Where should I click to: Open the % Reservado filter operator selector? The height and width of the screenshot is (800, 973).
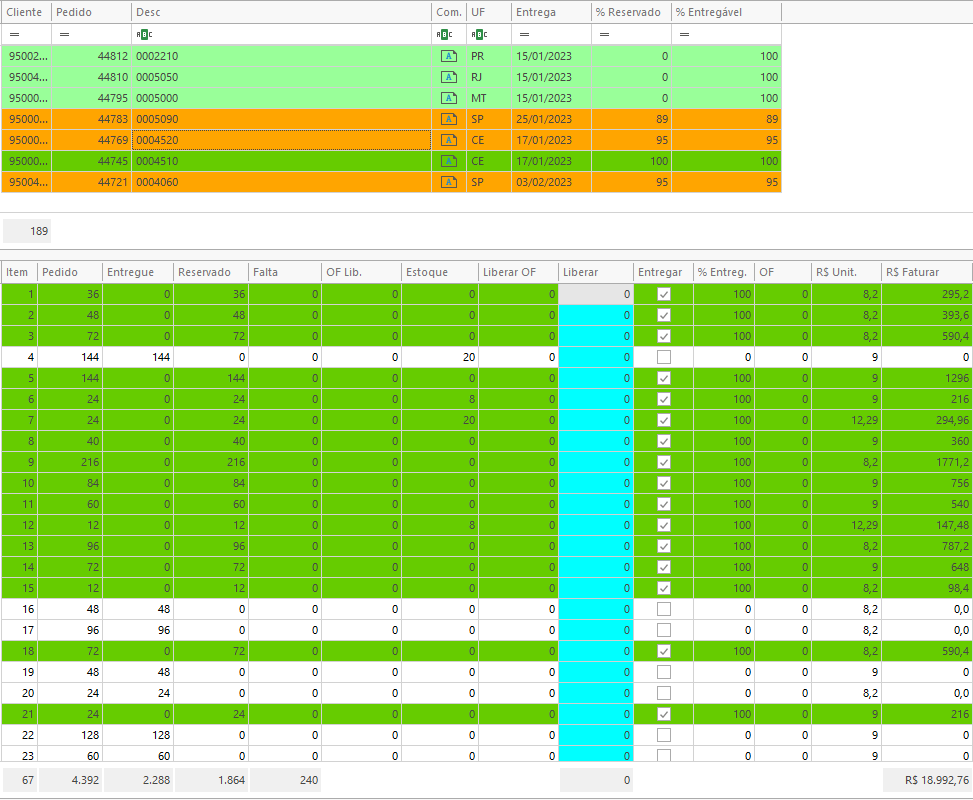[x=604, y=35]
